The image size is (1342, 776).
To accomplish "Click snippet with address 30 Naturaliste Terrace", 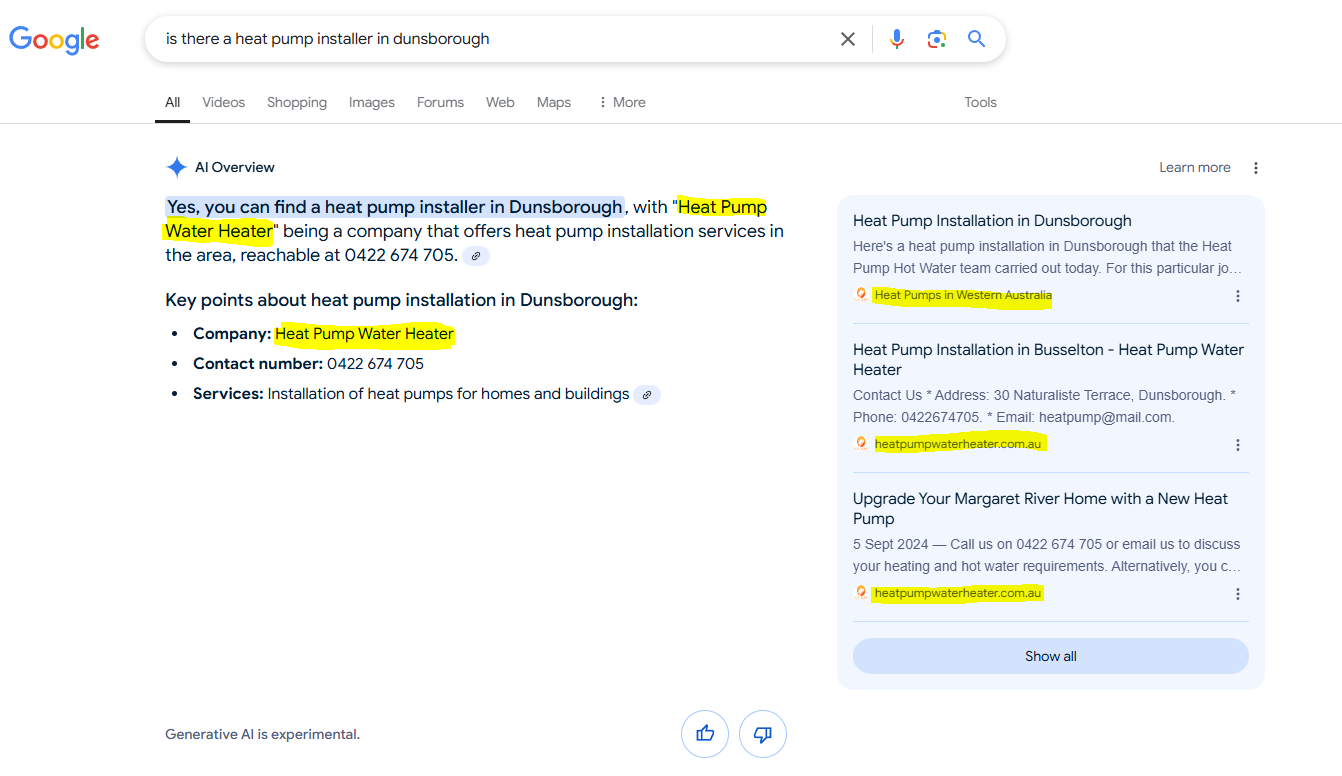I will point(1045,406).
